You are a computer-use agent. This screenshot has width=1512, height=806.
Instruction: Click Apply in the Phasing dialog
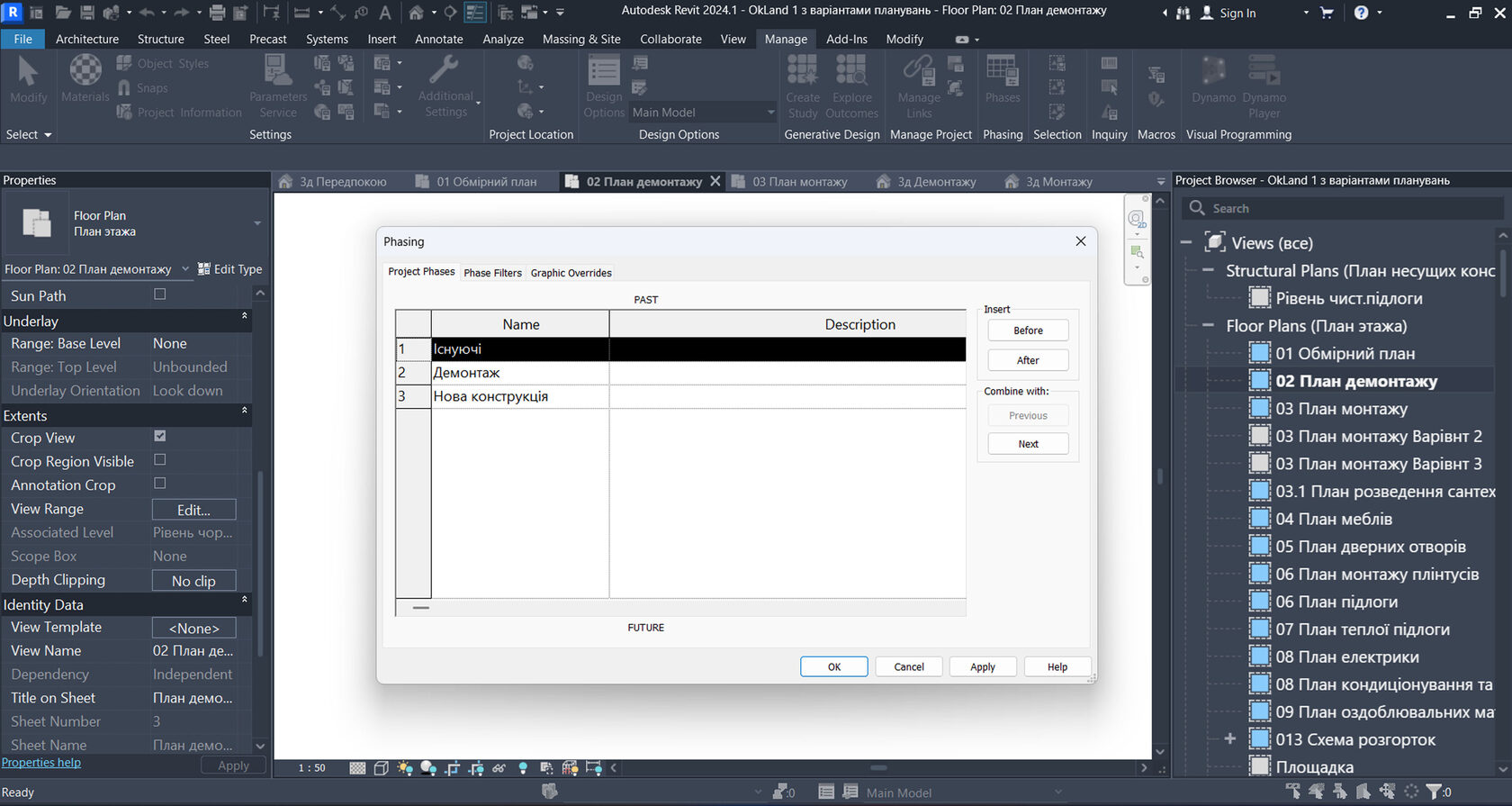tap(983, 666)
